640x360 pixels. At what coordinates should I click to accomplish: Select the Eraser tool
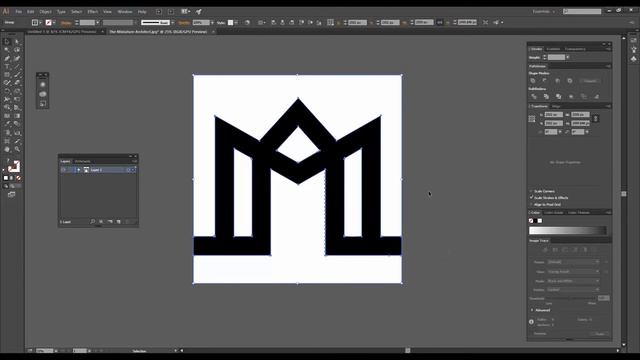coord(17,83)
